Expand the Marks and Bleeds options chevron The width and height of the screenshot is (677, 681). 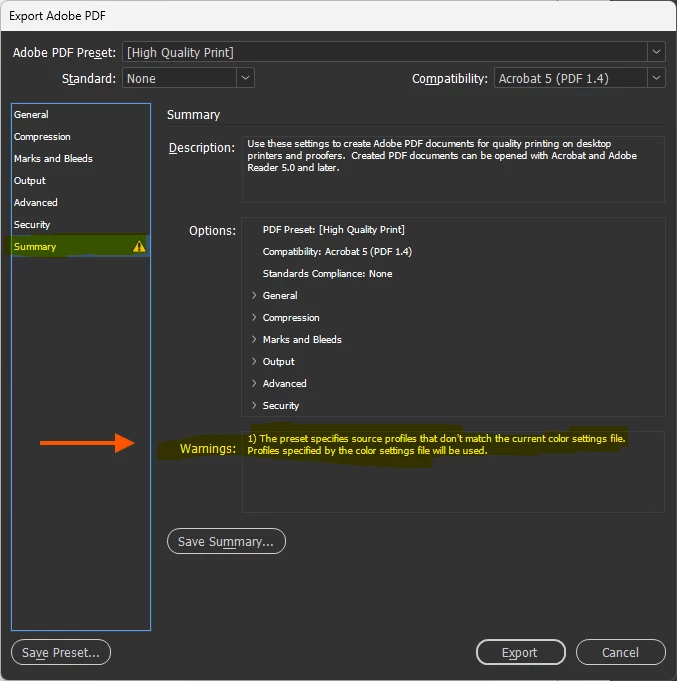(254, 339)
